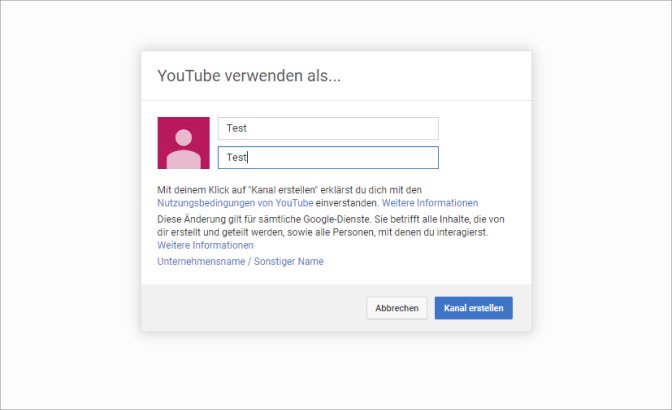Viewport: 672px width, 410px height.
Task: Open Weitere Informationen link below interagierst paragraph
Action: tap(205, 245)
